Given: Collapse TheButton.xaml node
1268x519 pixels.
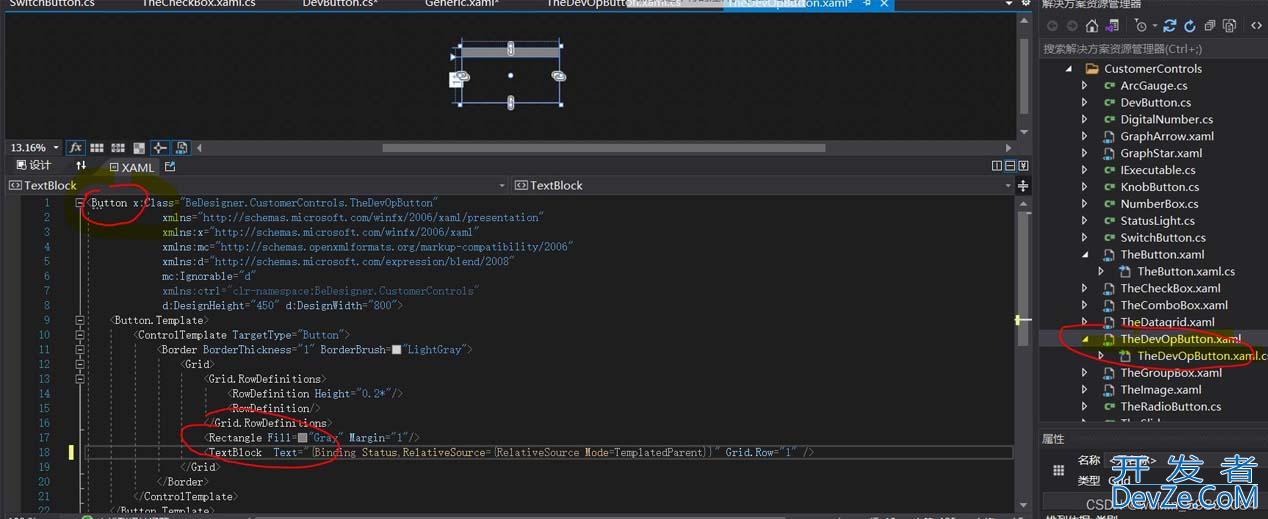Looking at the screenshot, I should click(x=1085, y=255).
